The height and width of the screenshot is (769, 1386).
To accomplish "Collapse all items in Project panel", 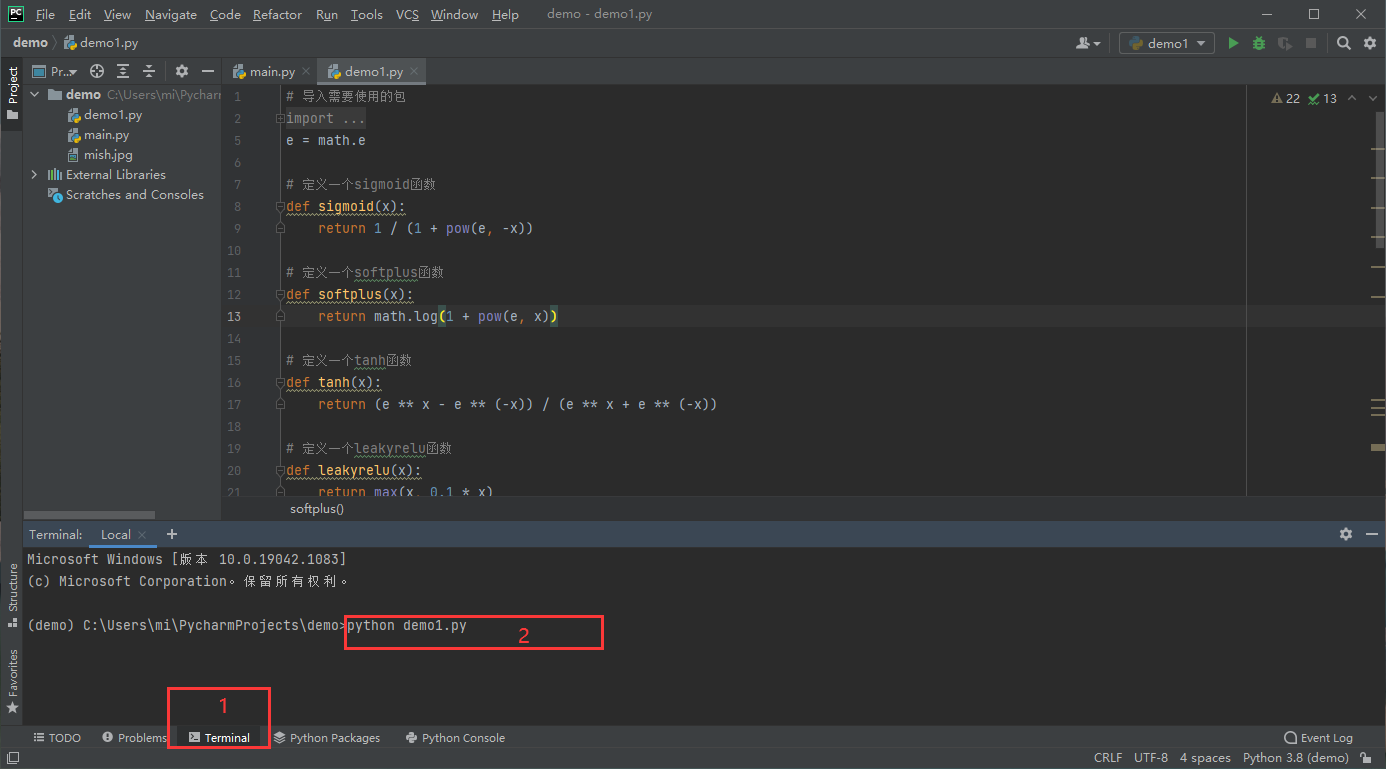I will 149,71.
